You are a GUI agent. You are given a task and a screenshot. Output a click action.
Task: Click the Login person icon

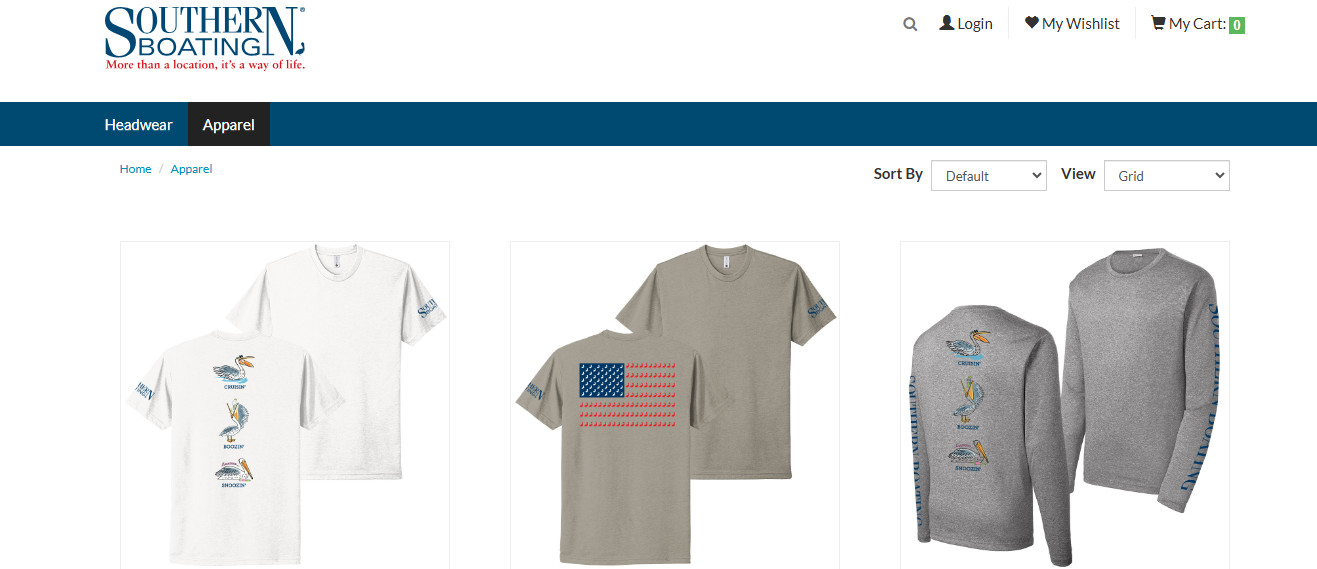(x=947, y=22)
